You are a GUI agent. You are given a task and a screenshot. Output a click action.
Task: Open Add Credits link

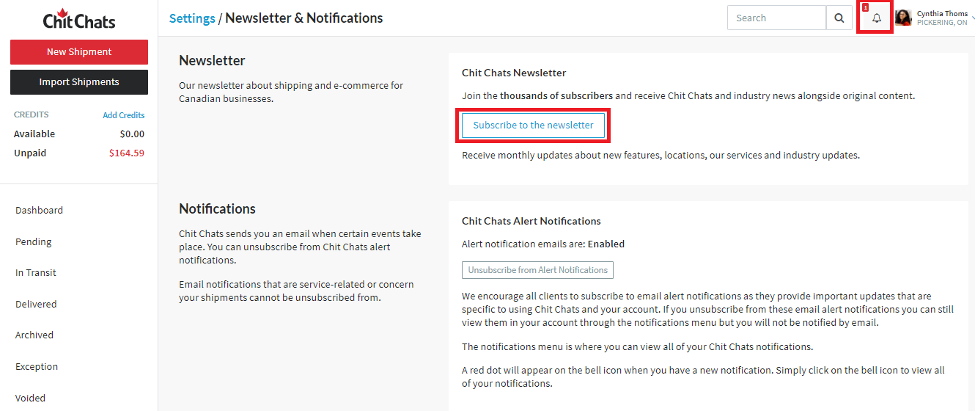[123, 115]
